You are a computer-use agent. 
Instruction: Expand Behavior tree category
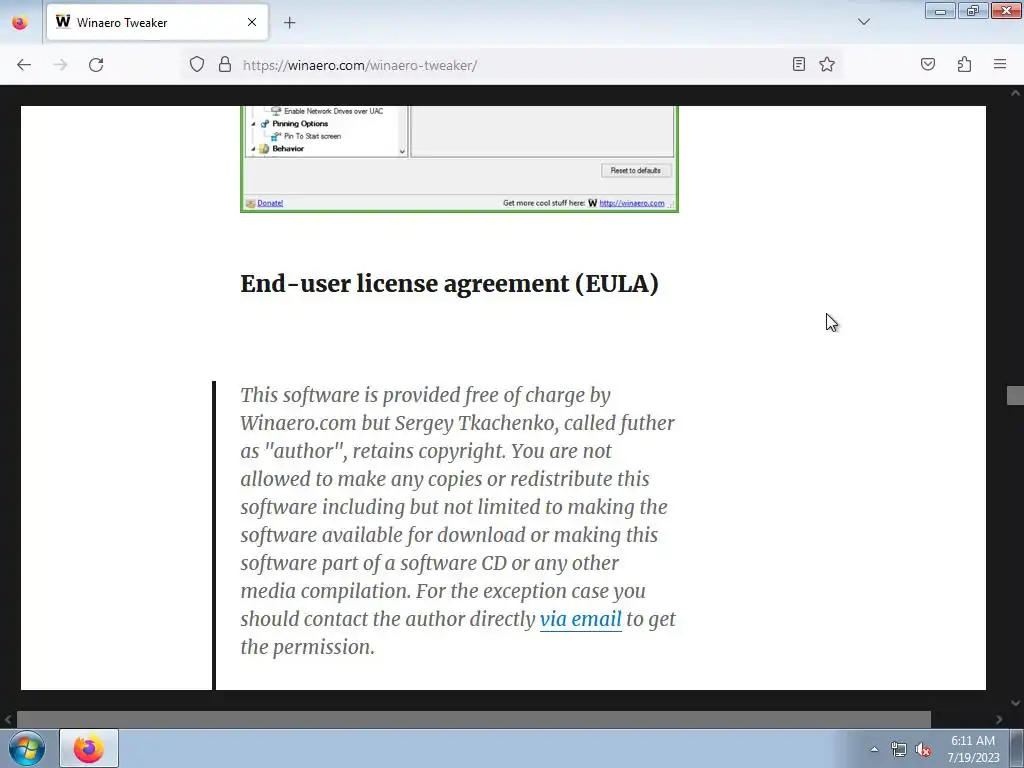tap(253, 149)
